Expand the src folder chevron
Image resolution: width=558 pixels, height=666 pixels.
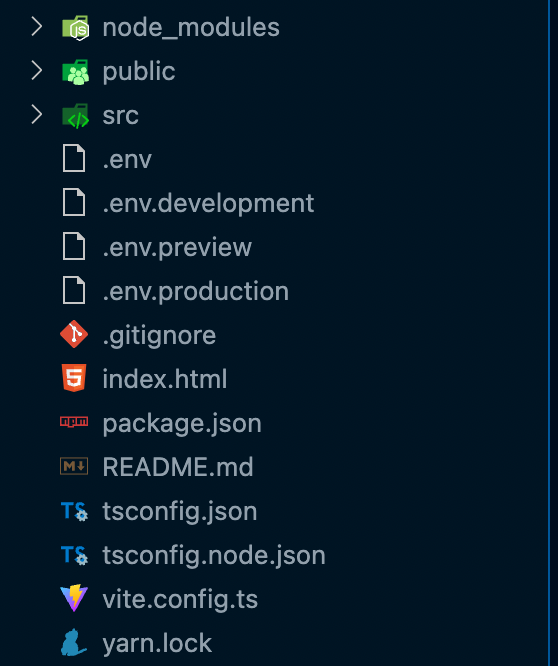tap(37, 115)
